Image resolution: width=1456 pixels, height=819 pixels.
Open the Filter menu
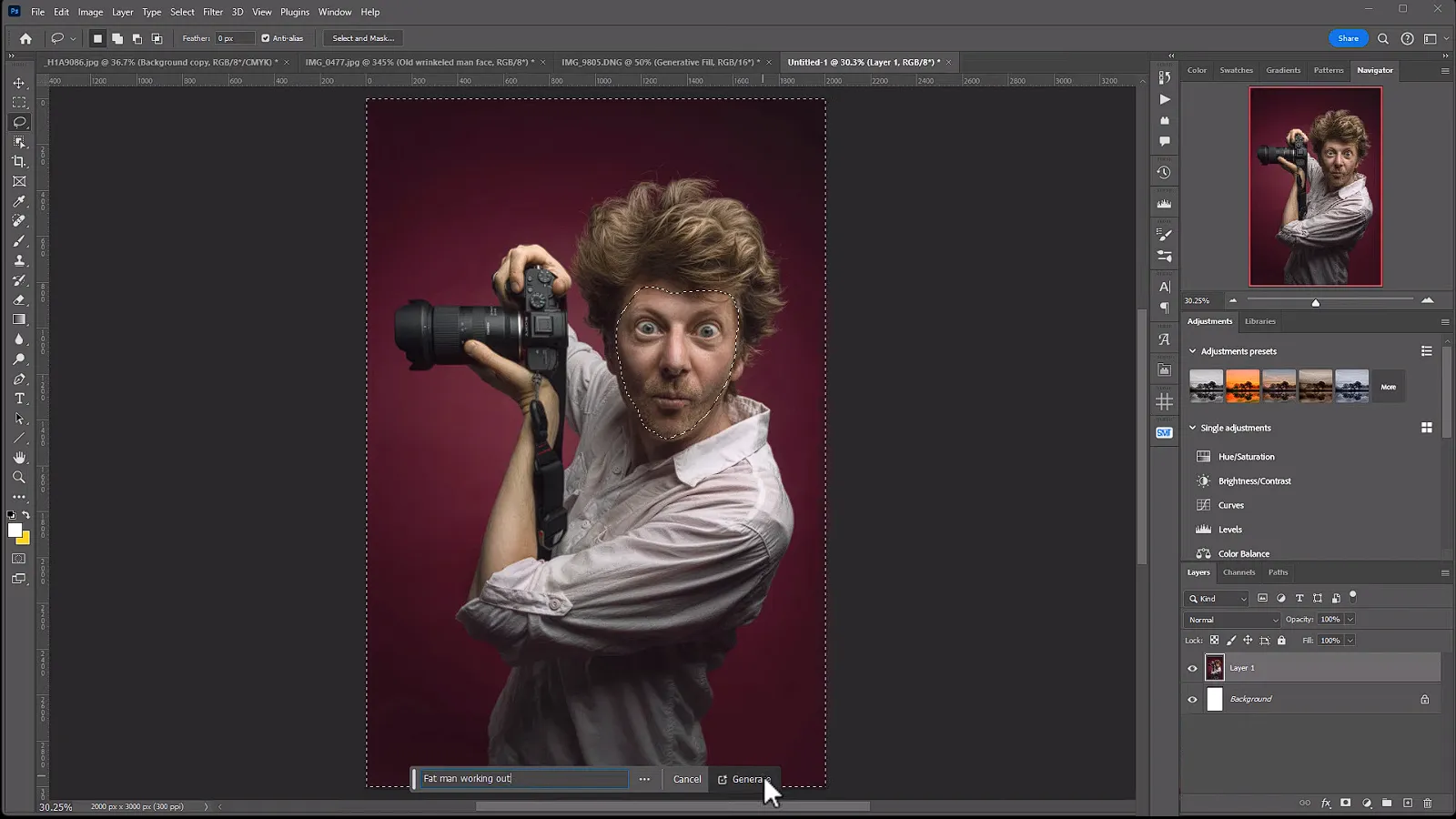pyautogui.click(x=212, y=12)
